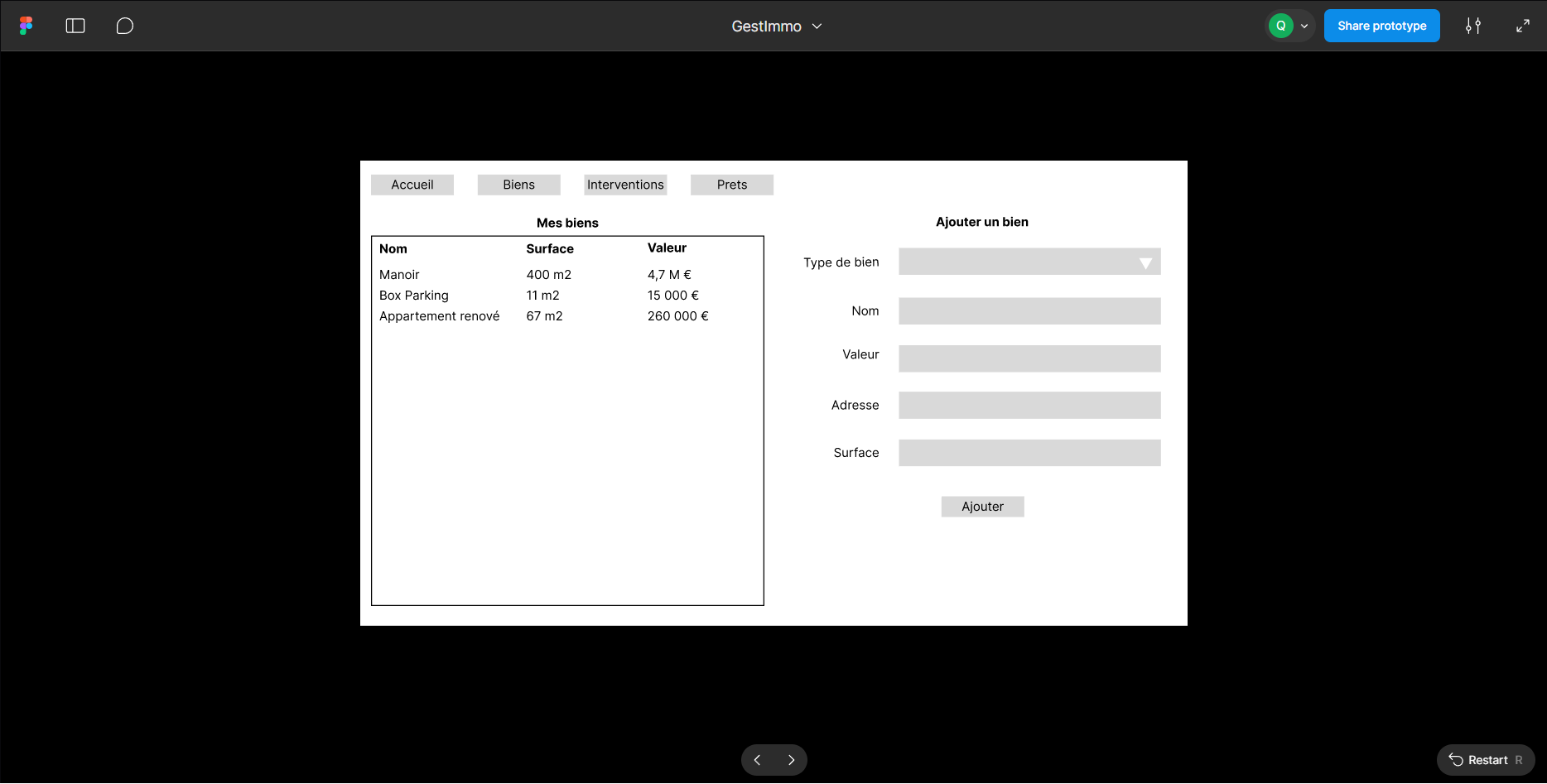Click the Restart prototype button

1486,760
